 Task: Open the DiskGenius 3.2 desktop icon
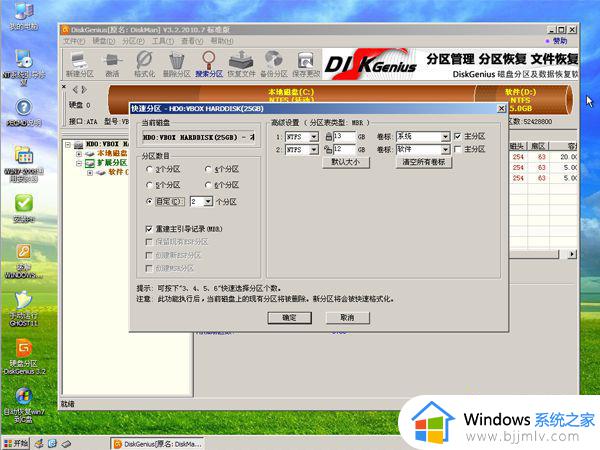tap(24, 357)
